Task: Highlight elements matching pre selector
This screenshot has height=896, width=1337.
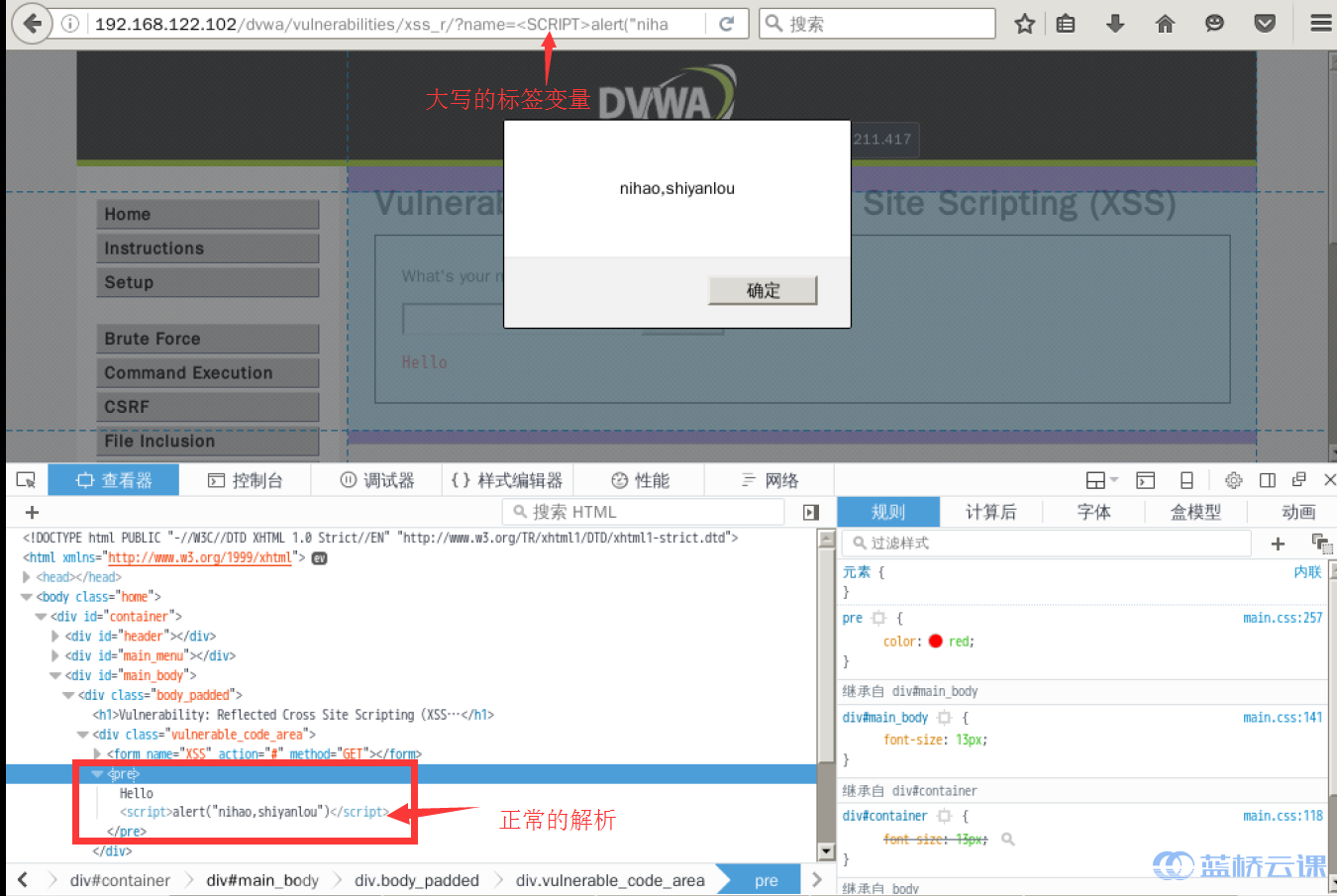Action: (x=878, y=618)
